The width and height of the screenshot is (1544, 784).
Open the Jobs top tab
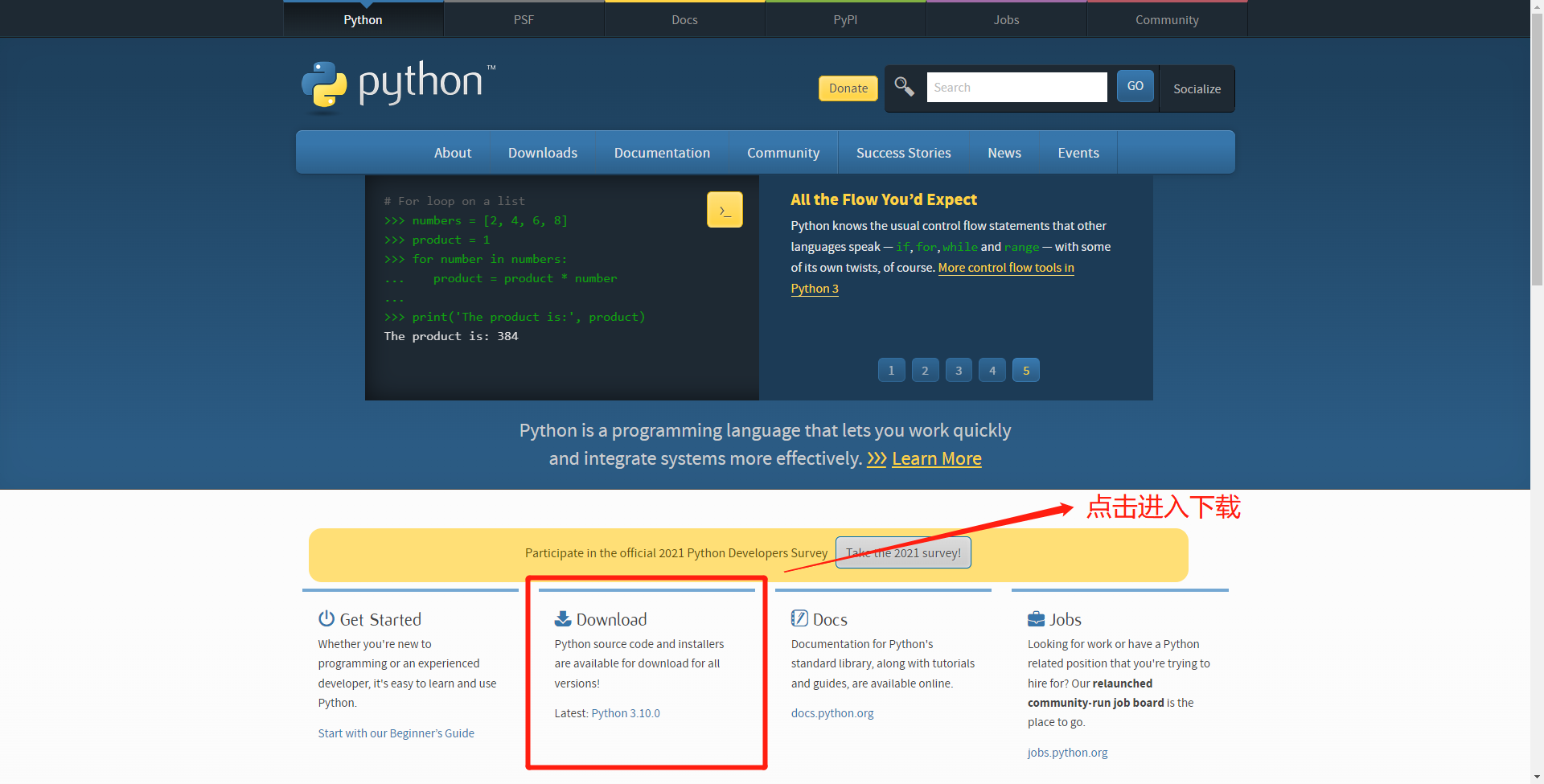coord(1007,19)
